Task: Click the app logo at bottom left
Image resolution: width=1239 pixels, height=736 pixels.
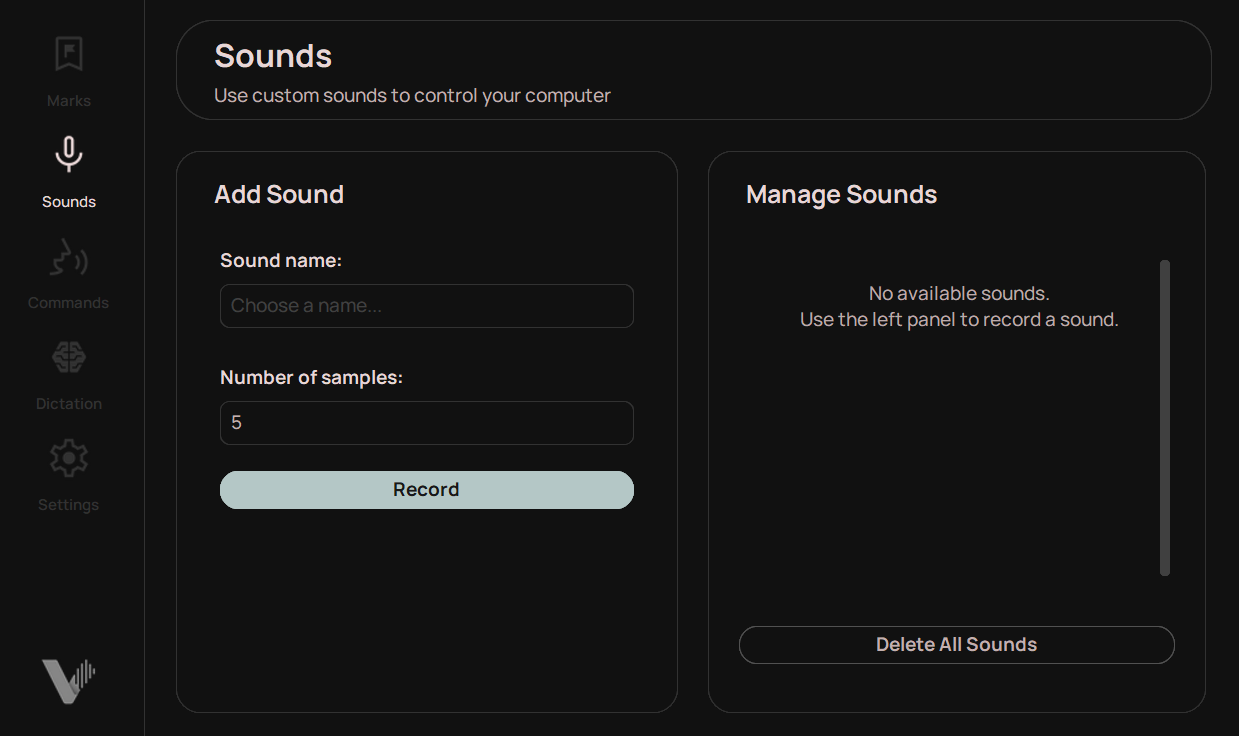Action: tap(68, 680)
